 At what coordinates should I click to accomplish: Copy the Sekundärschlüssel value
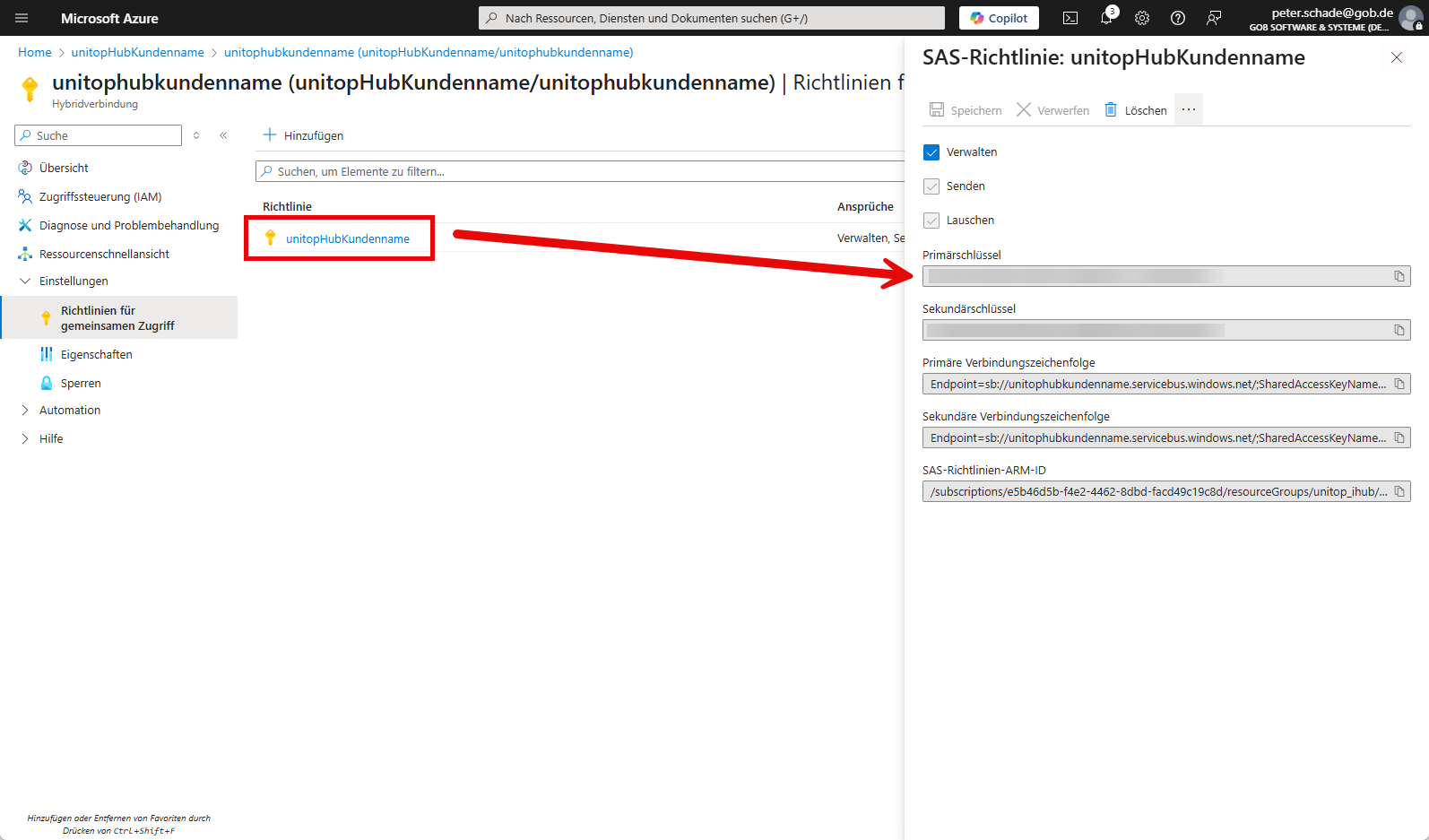pos(1399,330)
